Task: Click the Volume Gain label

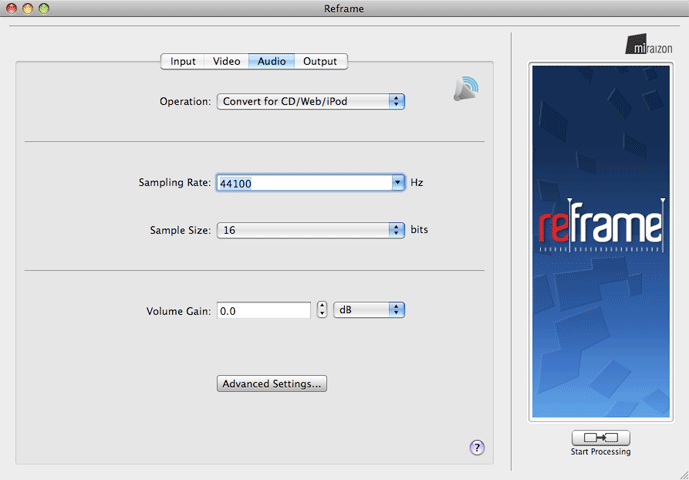Action: click(178, 311)
